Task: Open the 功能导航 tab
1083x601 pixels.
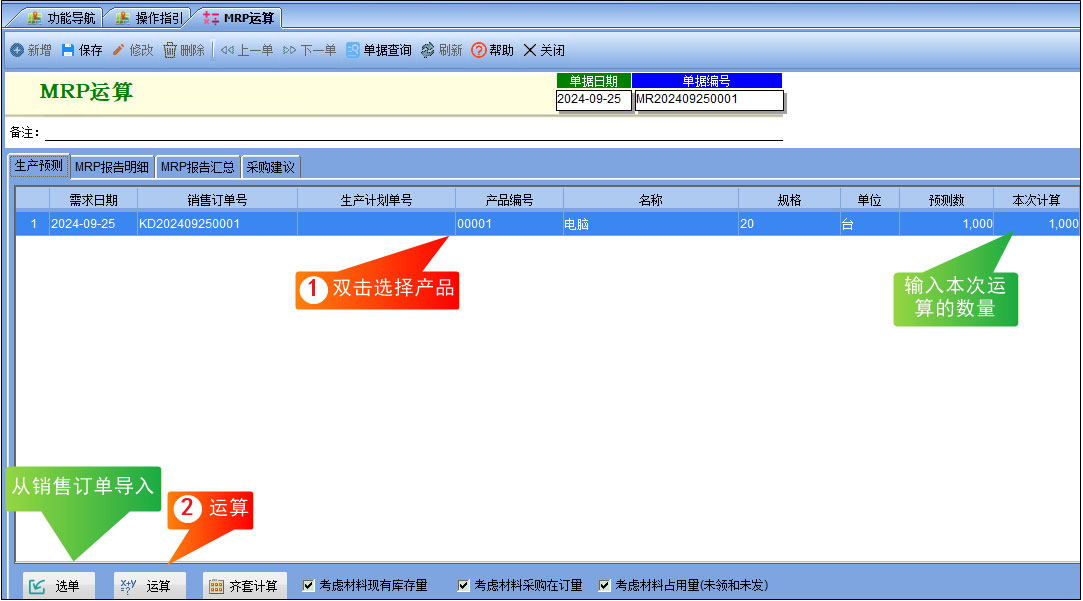Action: point(63,18)
